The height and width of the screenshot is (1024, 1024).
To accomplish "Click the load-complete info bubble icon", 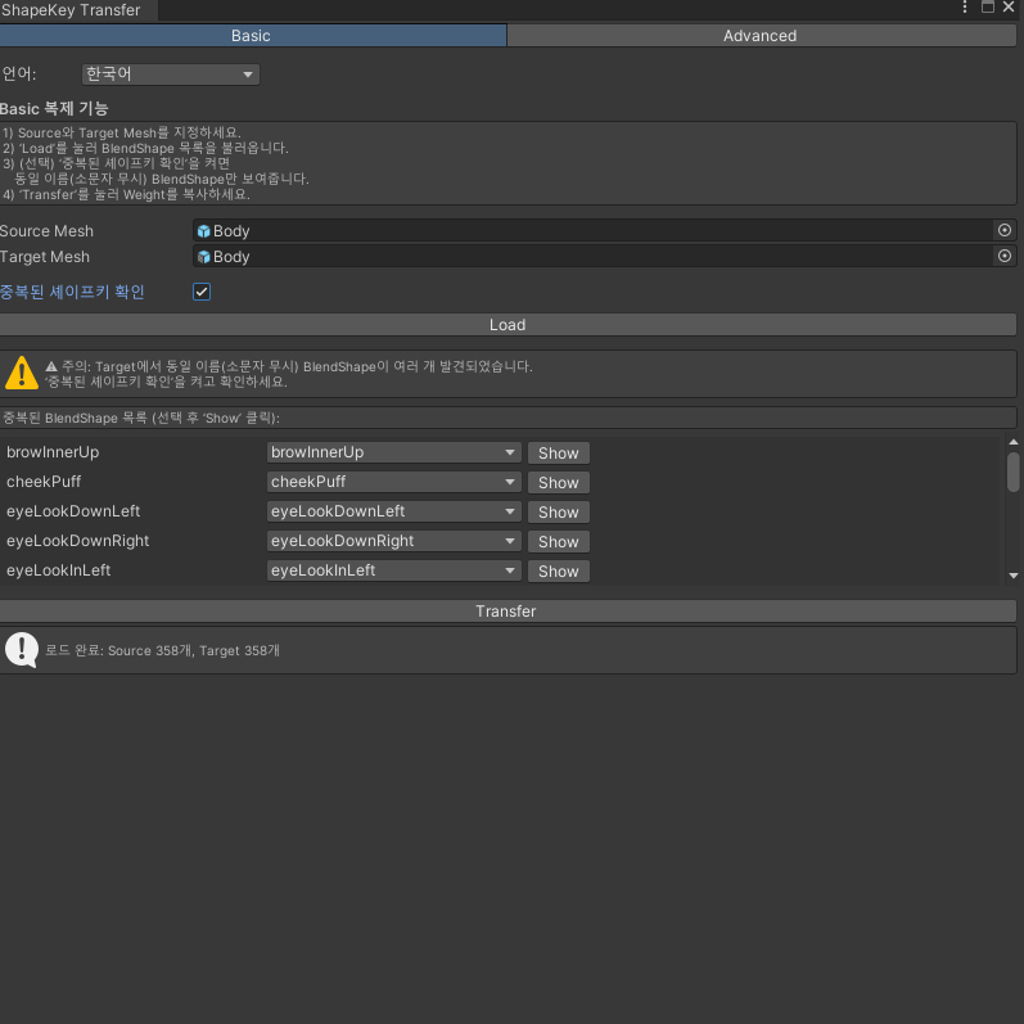I will point(21,649).
